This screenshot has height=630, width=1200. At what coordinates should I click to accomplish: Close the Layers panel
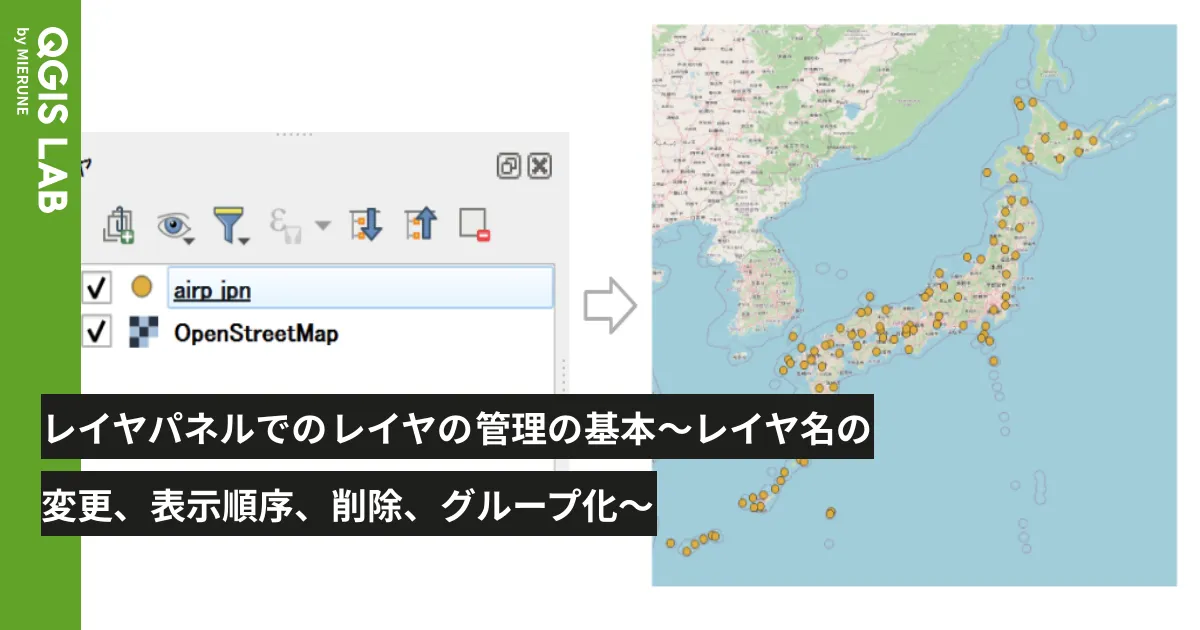539,166
